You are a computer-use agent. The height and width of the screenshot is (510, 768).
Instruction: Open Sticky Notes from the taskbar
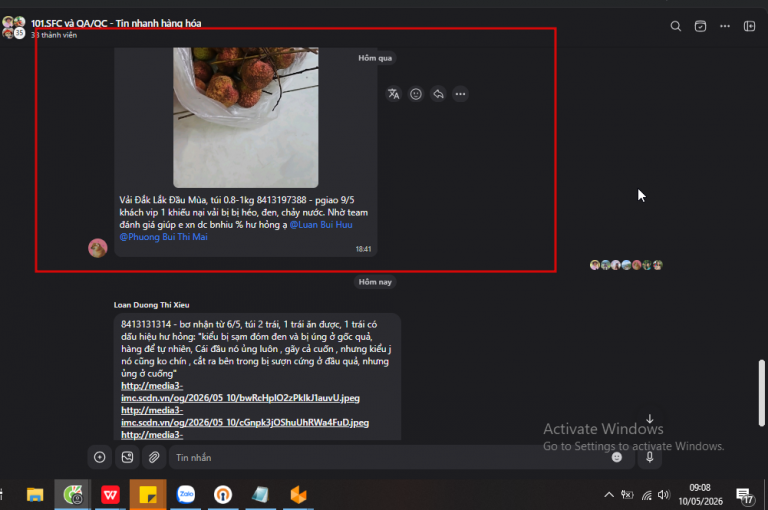(148, 495)
